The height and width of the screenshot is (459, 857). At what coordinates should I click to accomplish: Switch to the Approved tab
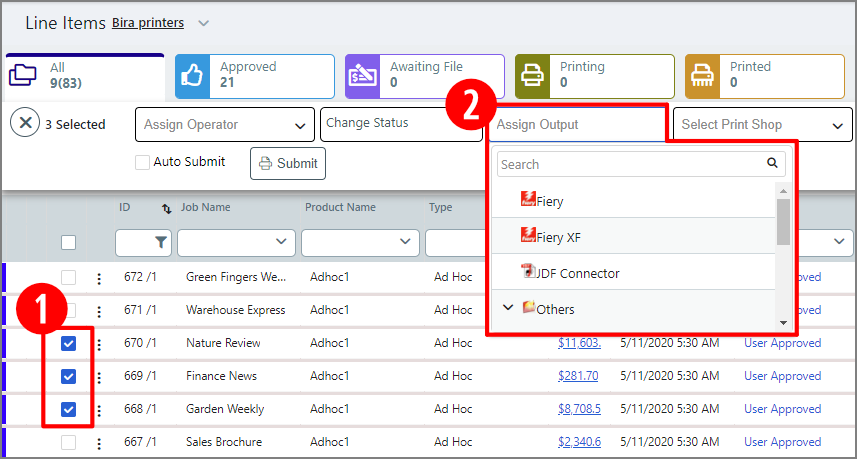(254, 76)
